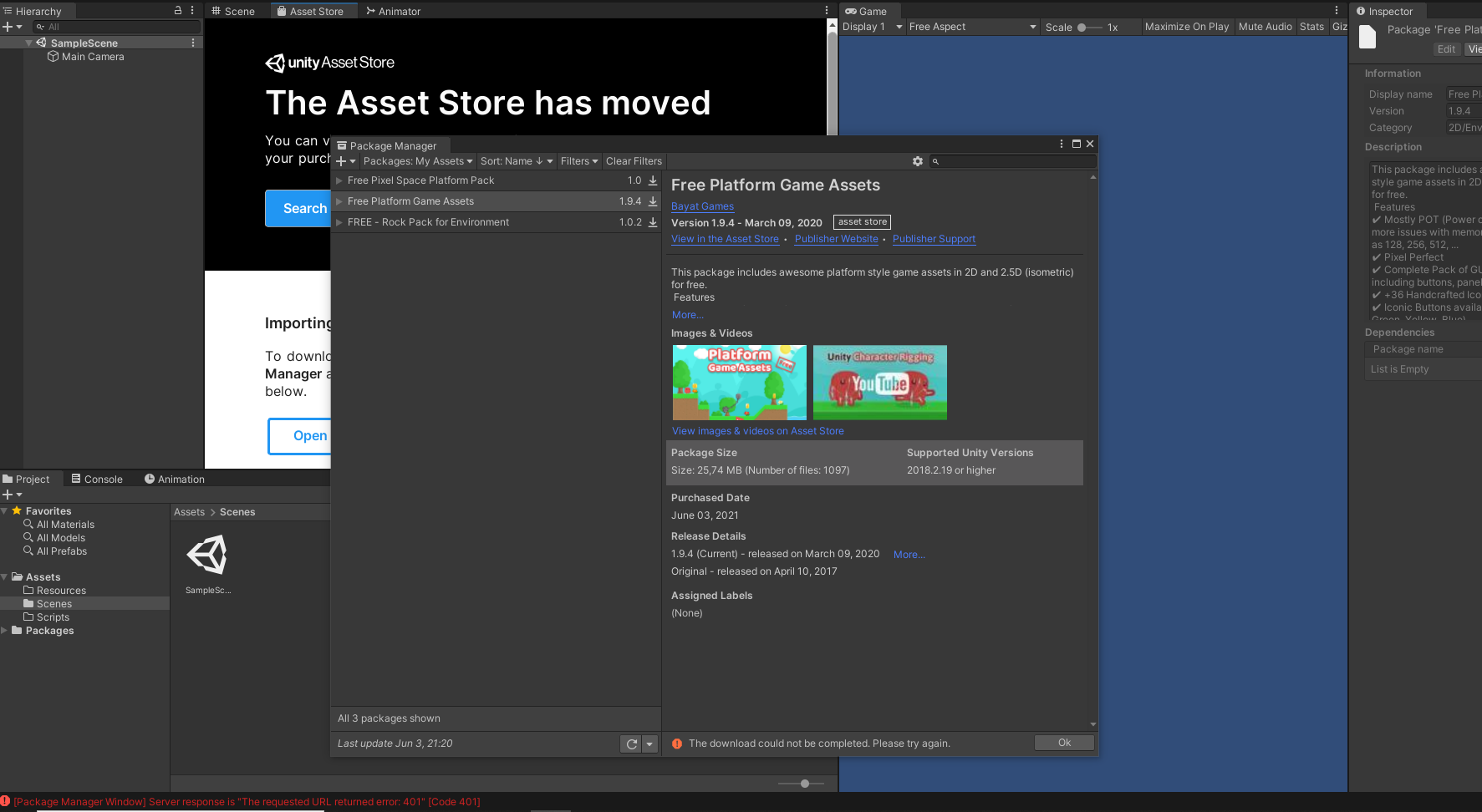Screen dimensions: 1482x812
Task: Click the Package Manager search field
Action: click(x=1011, y=161)
